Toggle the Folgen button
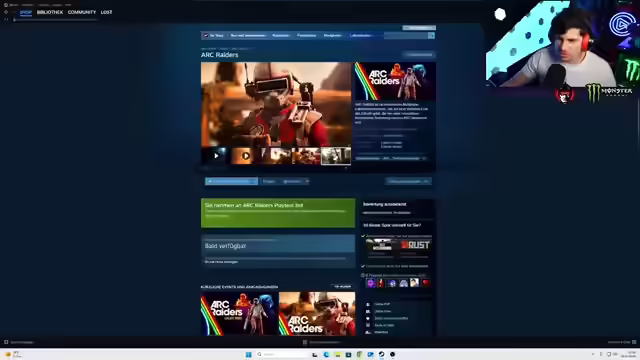 click(269, 181)
